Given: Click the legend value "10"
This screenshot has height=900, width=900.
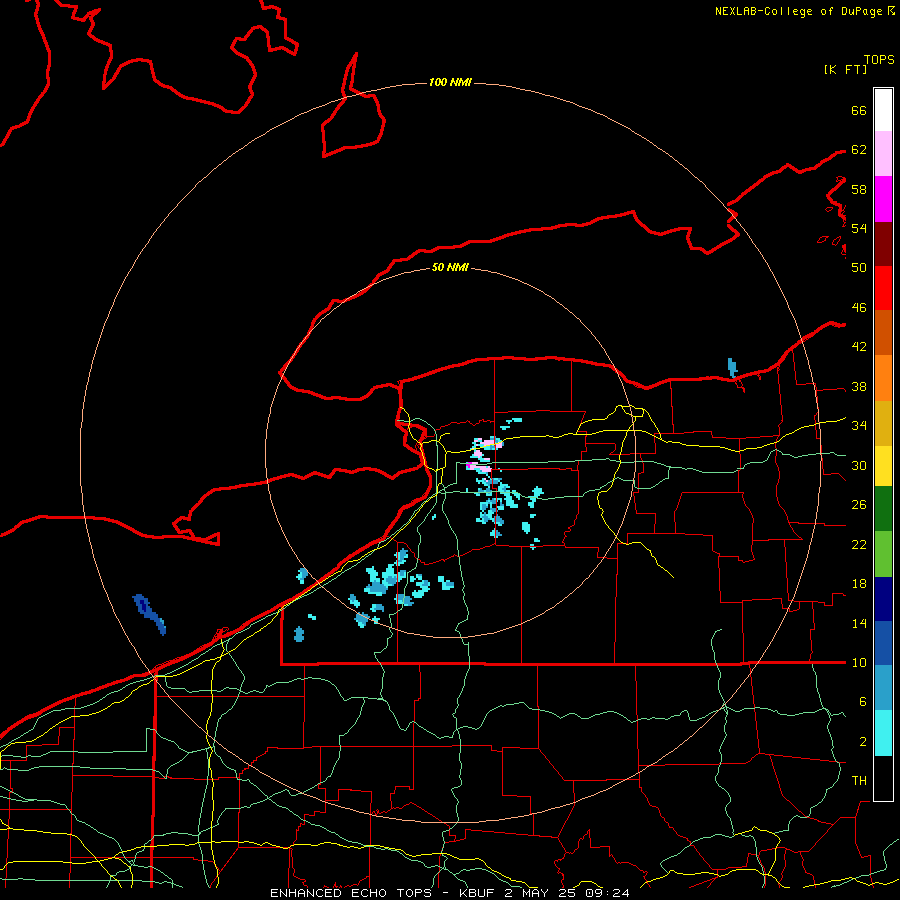Looking at the screenshot, I should click(859, 663).
